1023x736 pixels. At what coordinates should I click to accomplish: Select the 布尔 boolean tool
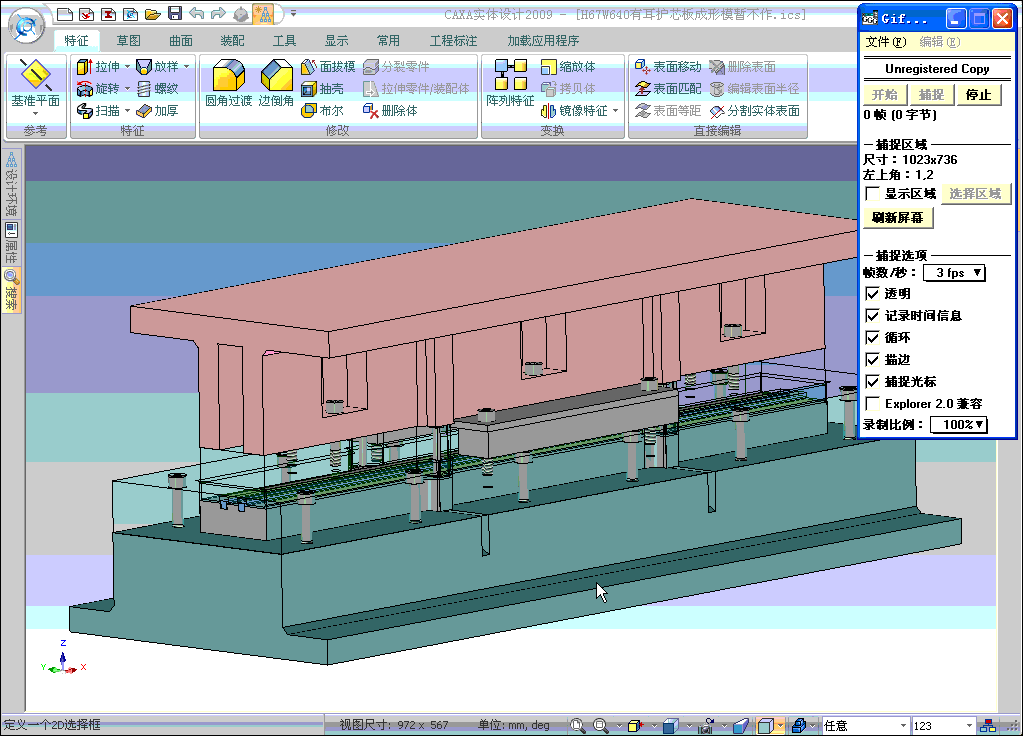click(x=322, y=110)
